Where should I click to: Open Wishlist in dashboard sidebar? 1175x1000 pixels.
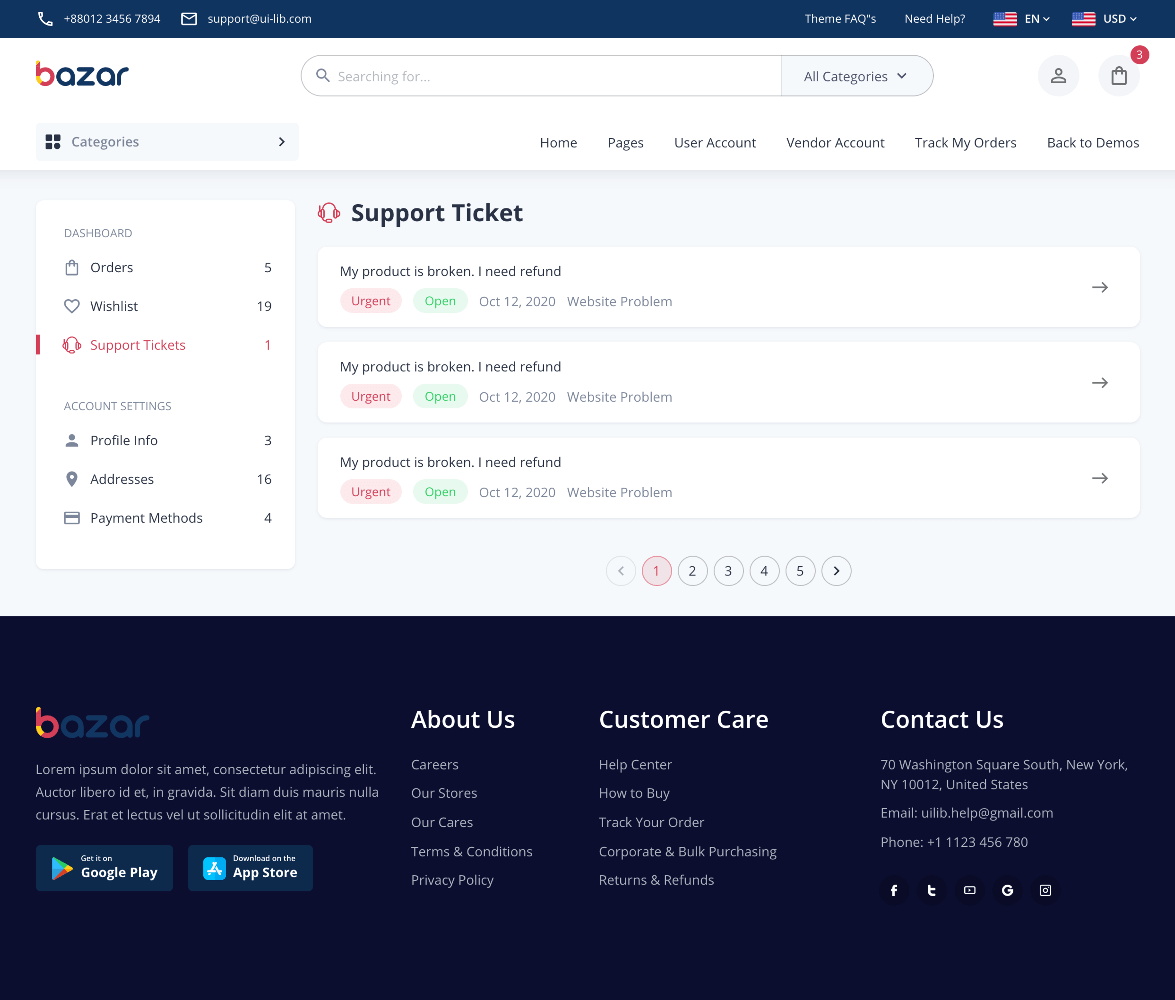[x=114, y=306]
